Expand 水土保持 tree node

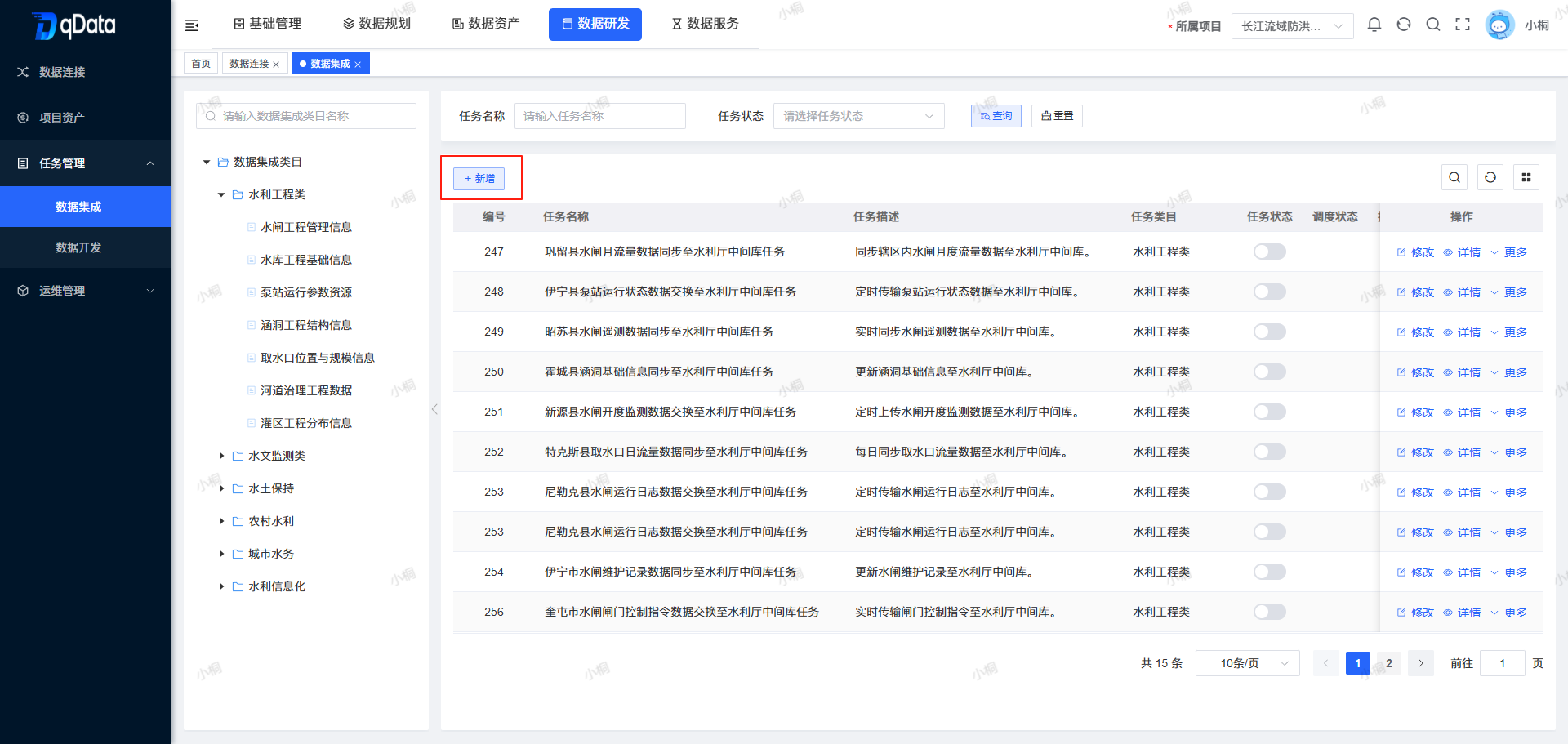(x=221, y=488)
